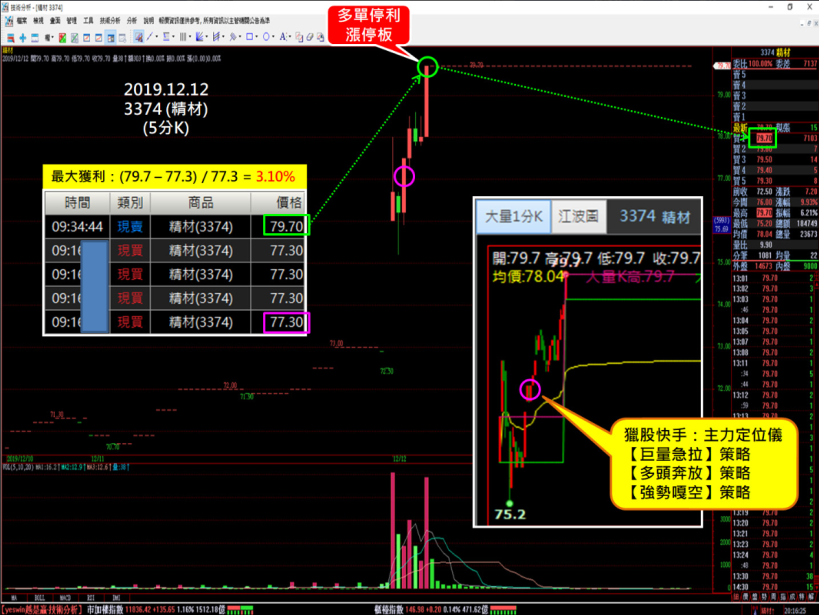Open the 畫面 menu
819x615 pixels.
tap(55, 21)
